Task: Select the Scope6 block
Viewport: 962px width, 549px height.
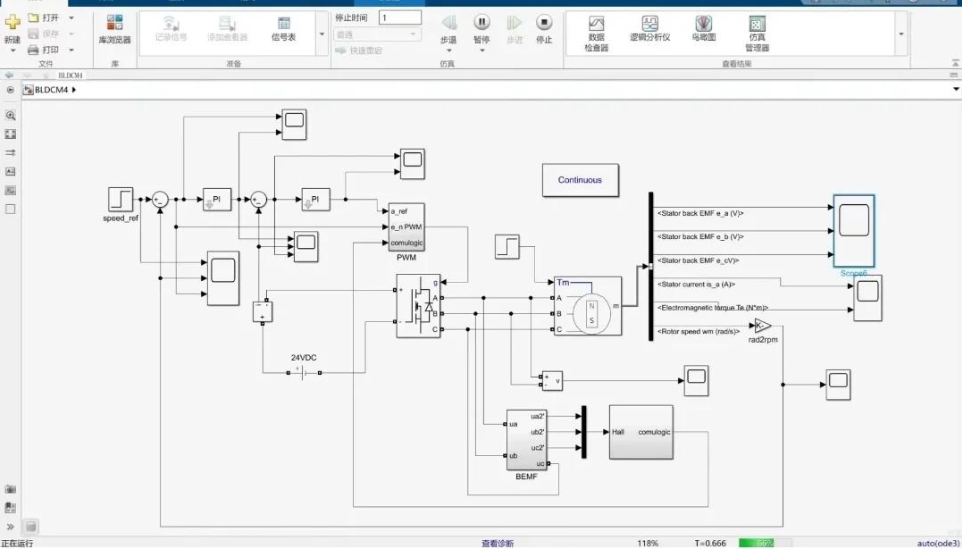Action: pos(853,231)
